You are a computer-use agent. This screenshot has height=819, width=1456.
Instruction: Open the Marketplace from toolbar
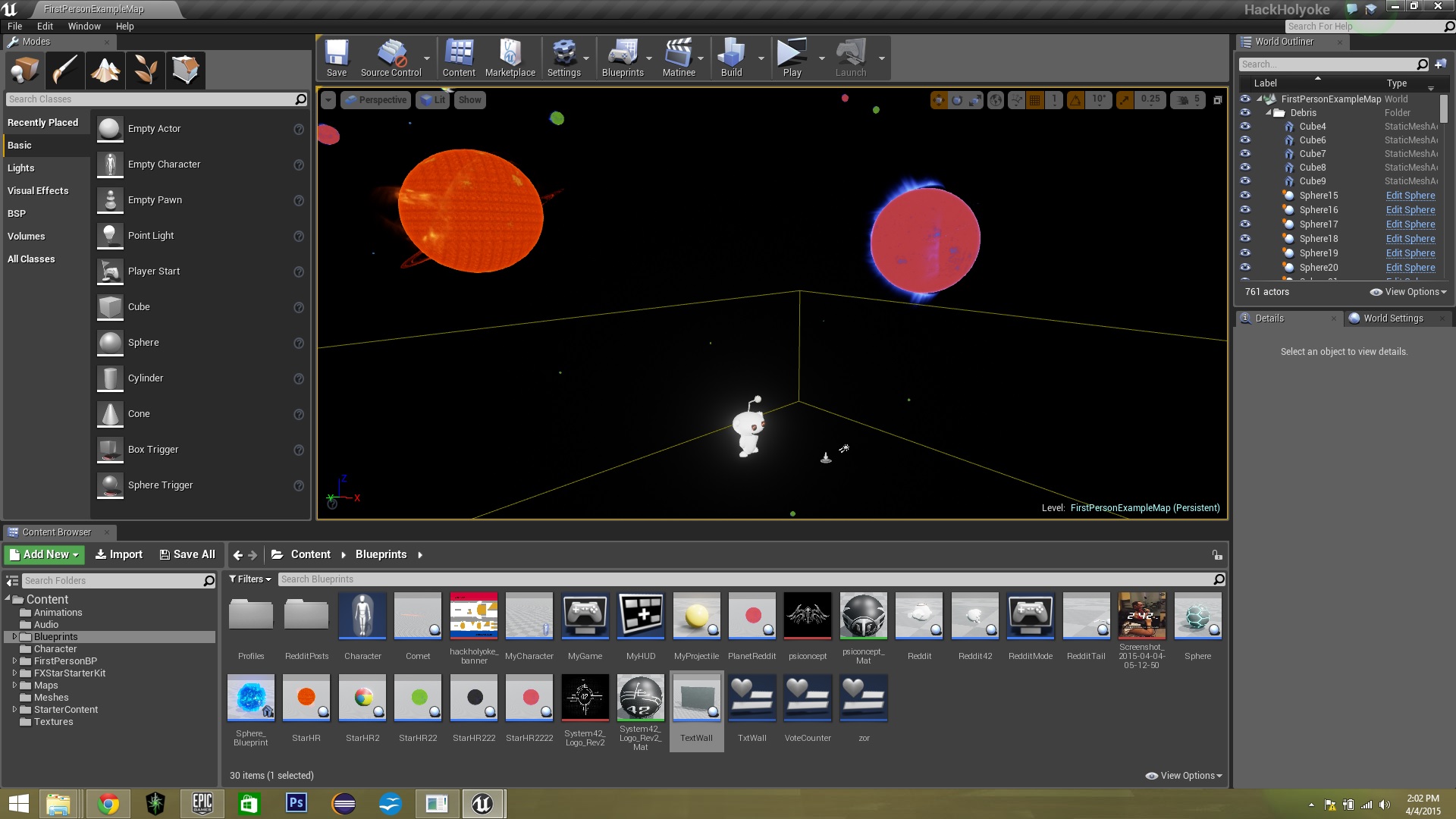click(x=510, y=58)
